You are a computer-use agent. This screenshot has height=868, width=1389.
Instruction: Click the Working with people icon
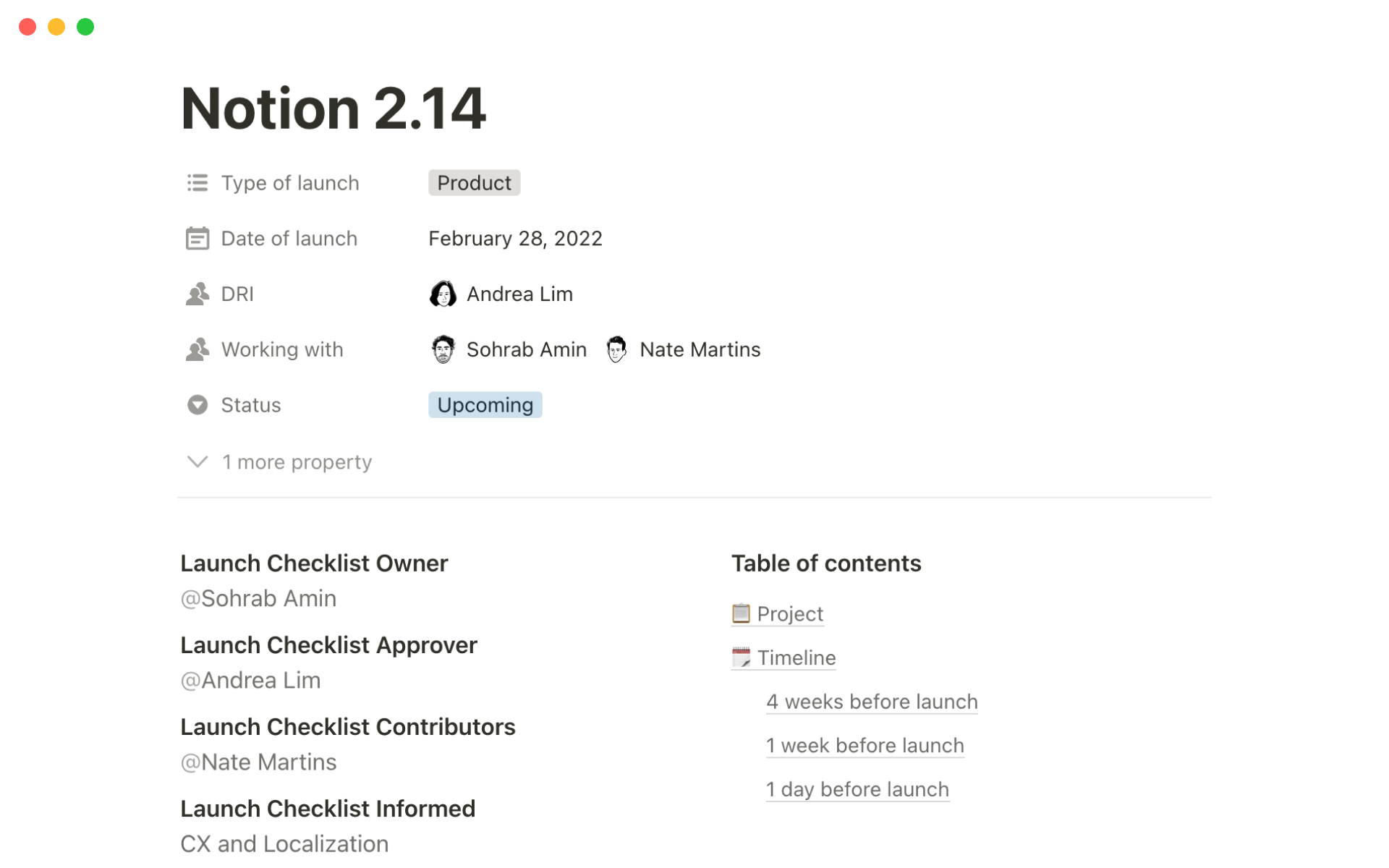(x=197, y=350)
